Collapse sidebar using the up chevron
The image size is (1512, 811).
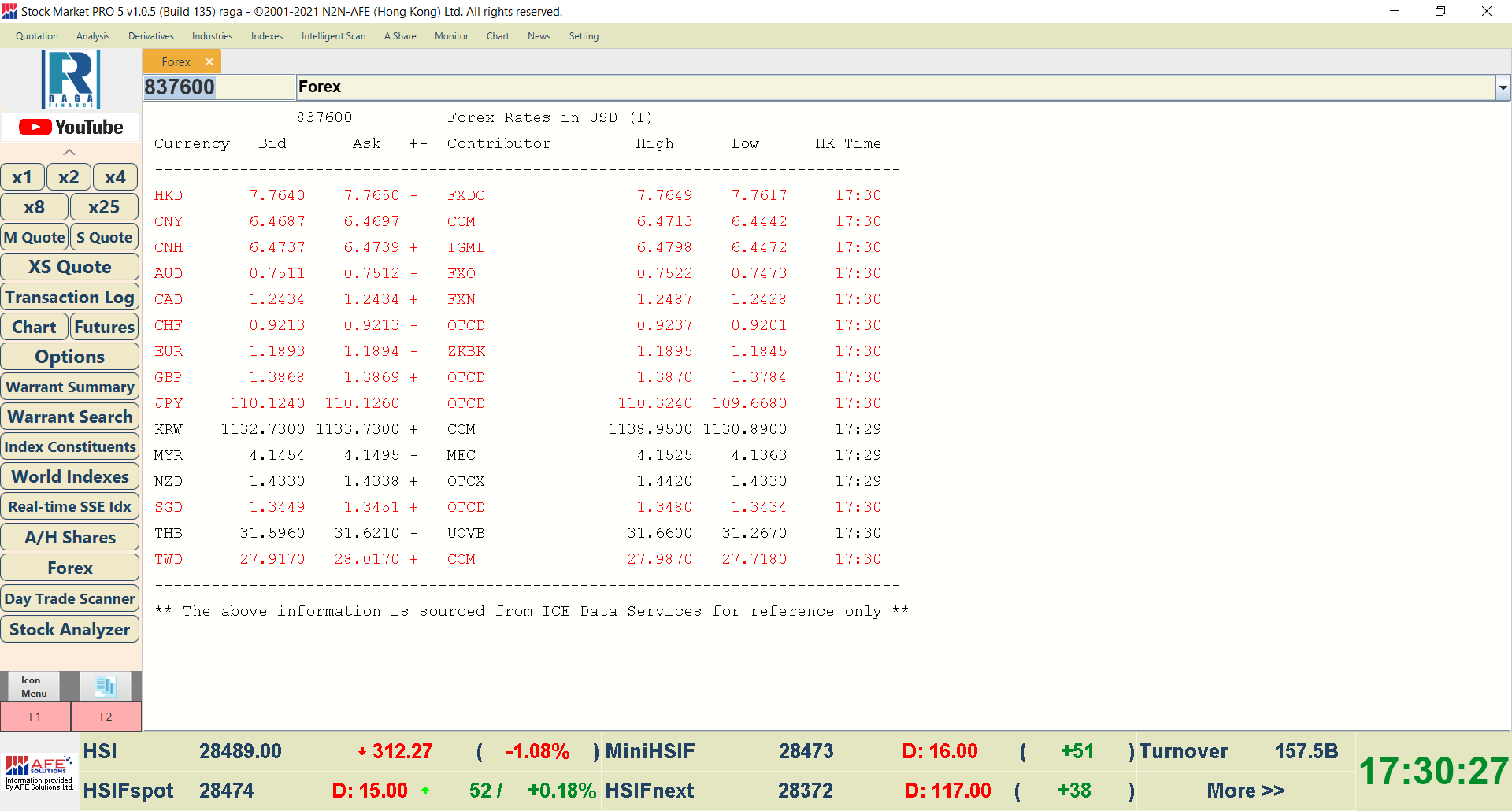[69, 152]
